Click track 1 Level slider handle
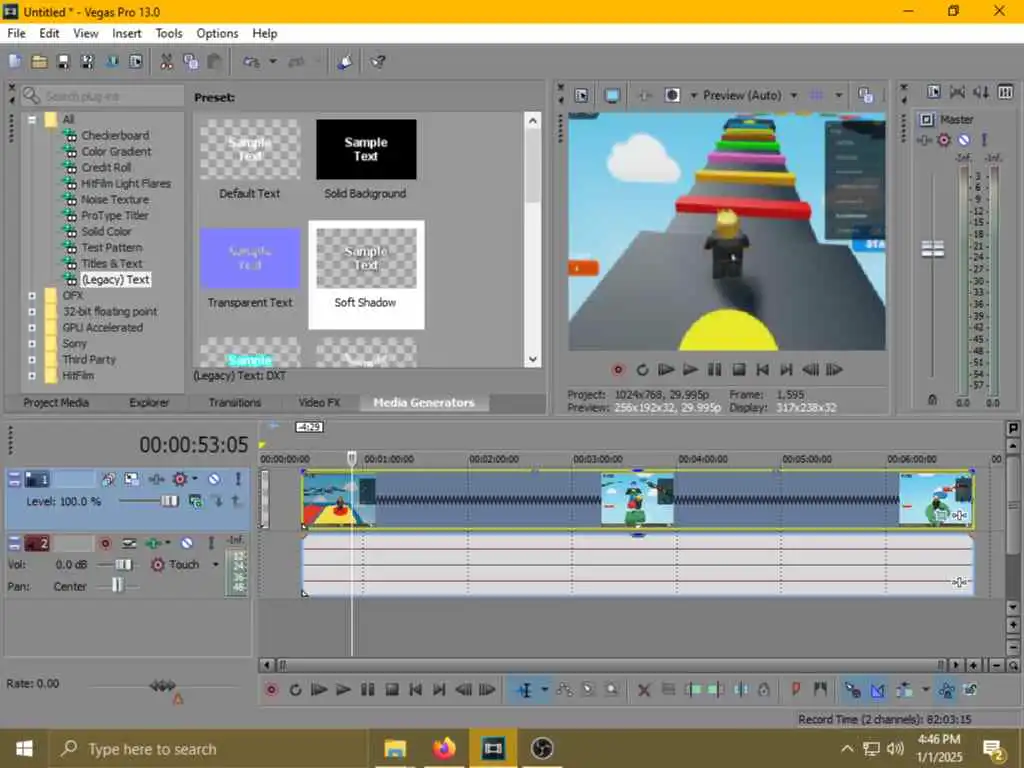Viewport: 1024px width, 768px height. 170,502
